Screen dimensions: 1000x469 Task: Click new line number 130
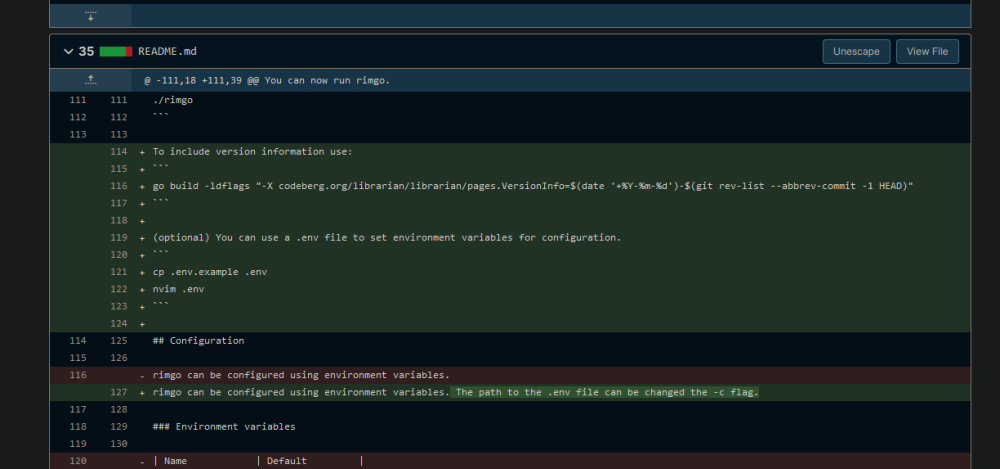[119, 443]
